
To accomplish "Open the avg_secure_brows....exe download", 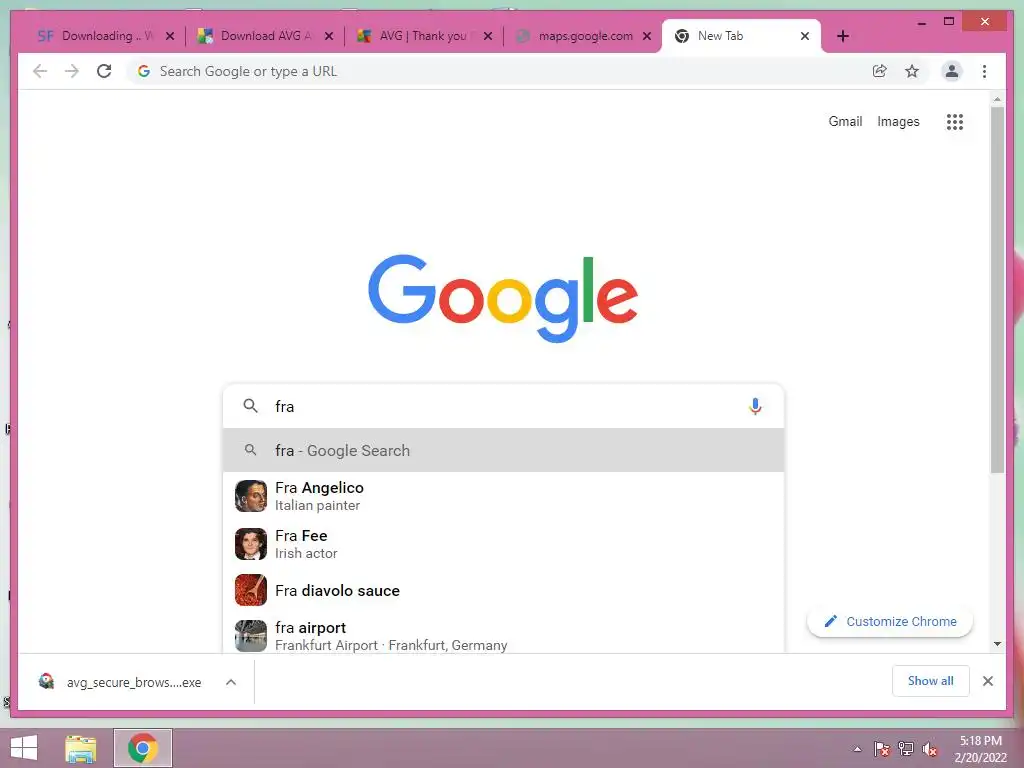I will [133, 682].
